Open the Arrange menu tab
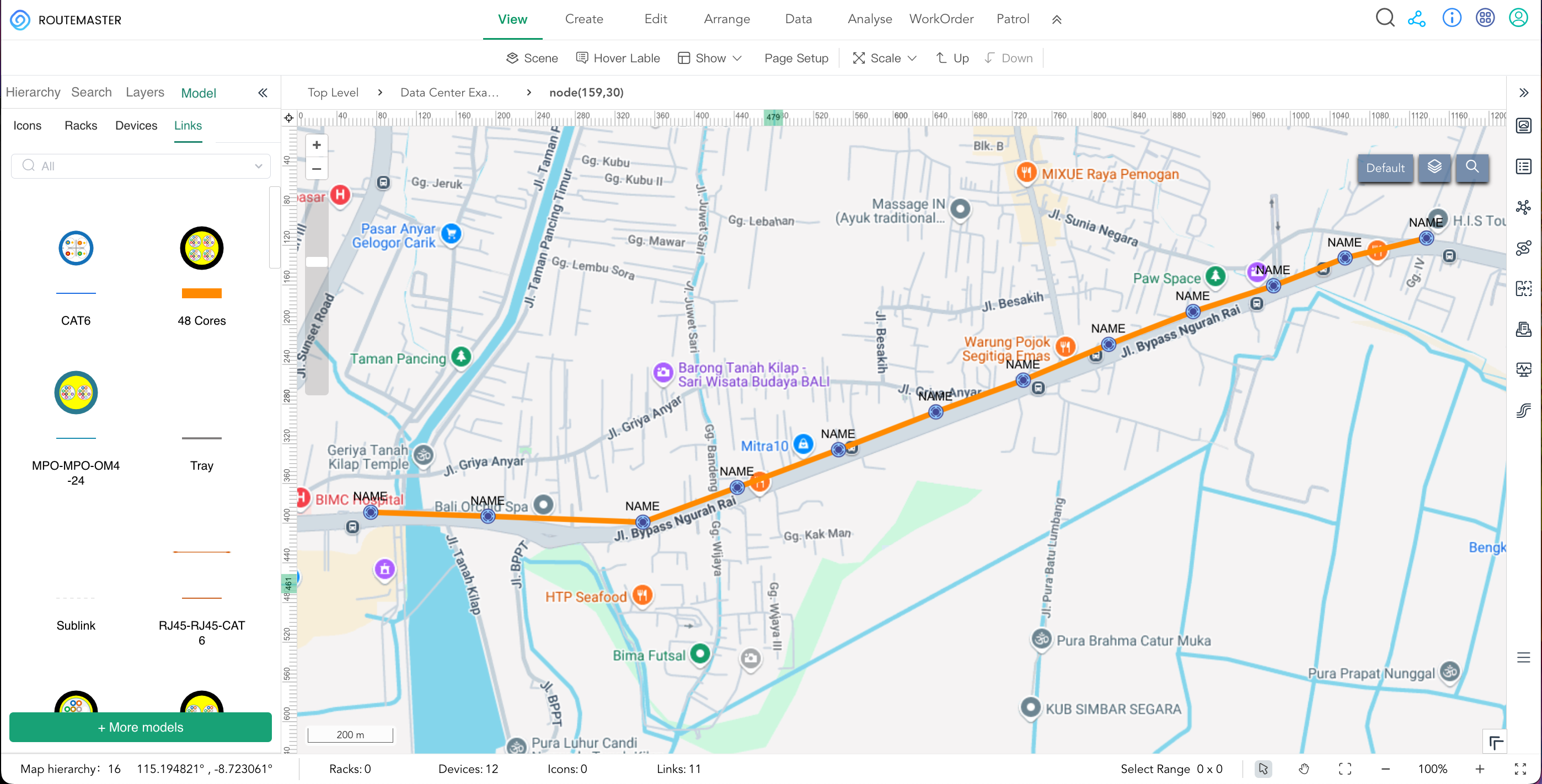The height and width of the screenshot is (784, 1542). point(727,19)
